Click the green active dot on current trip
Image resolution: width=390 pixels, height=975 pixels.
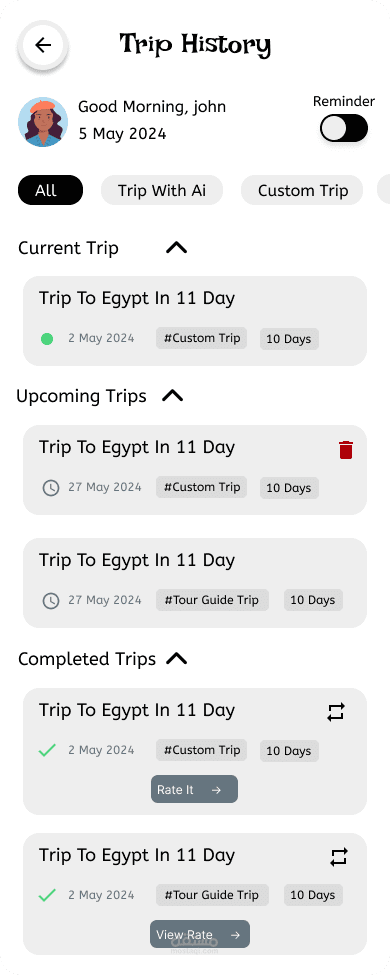(x=47, y=339)
